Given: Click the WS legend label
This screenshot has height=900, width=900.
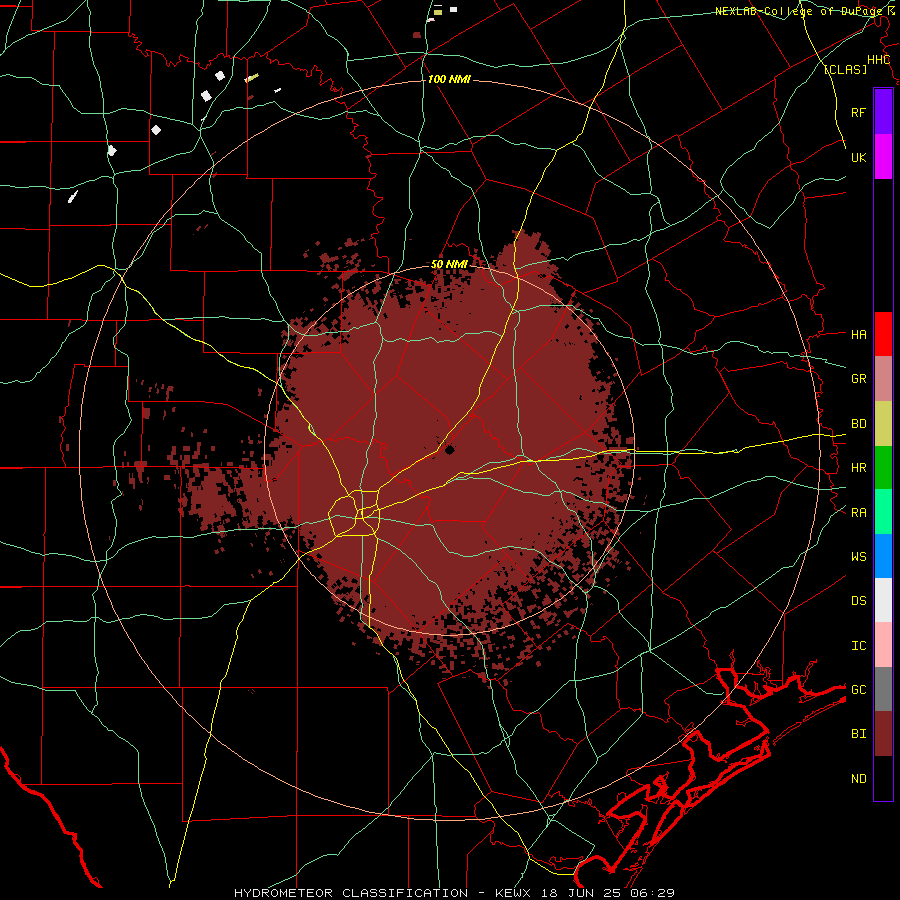Looking at the screenshot, I should coord(859,557).
